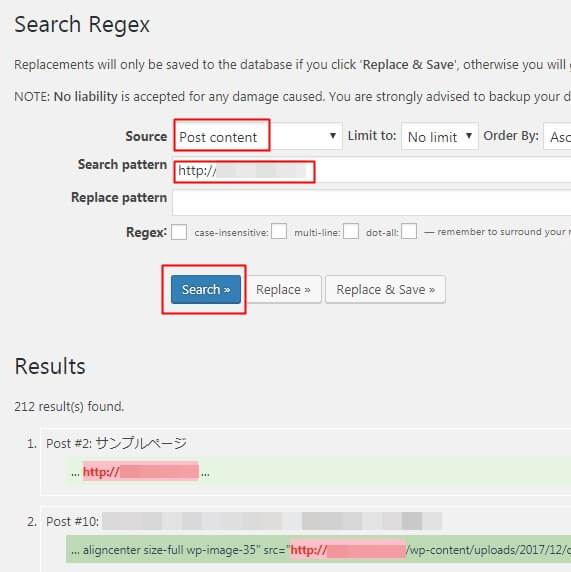This screenshot has width=571, height=572.
Task: Open the Source dropdown showing Post content
Action: click(x=258, y=136)
